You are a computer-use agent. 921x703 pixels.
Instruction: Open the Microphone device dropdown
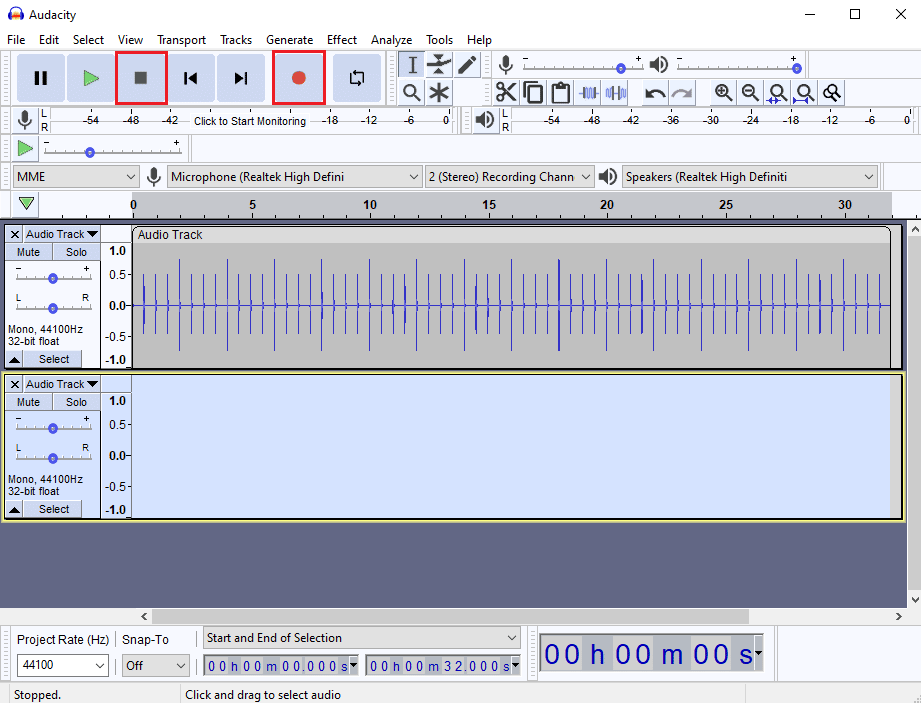pyautogui.click(x=293, y=176)
